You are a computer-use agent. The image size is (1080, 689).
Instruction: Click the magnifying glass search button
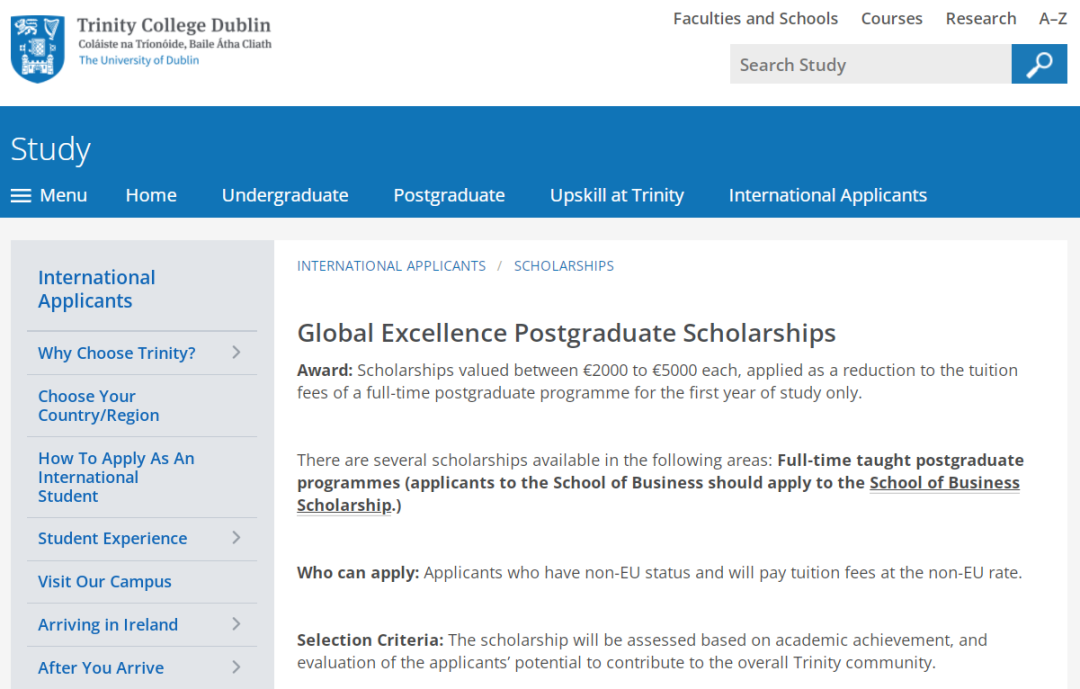point(1039,64)
